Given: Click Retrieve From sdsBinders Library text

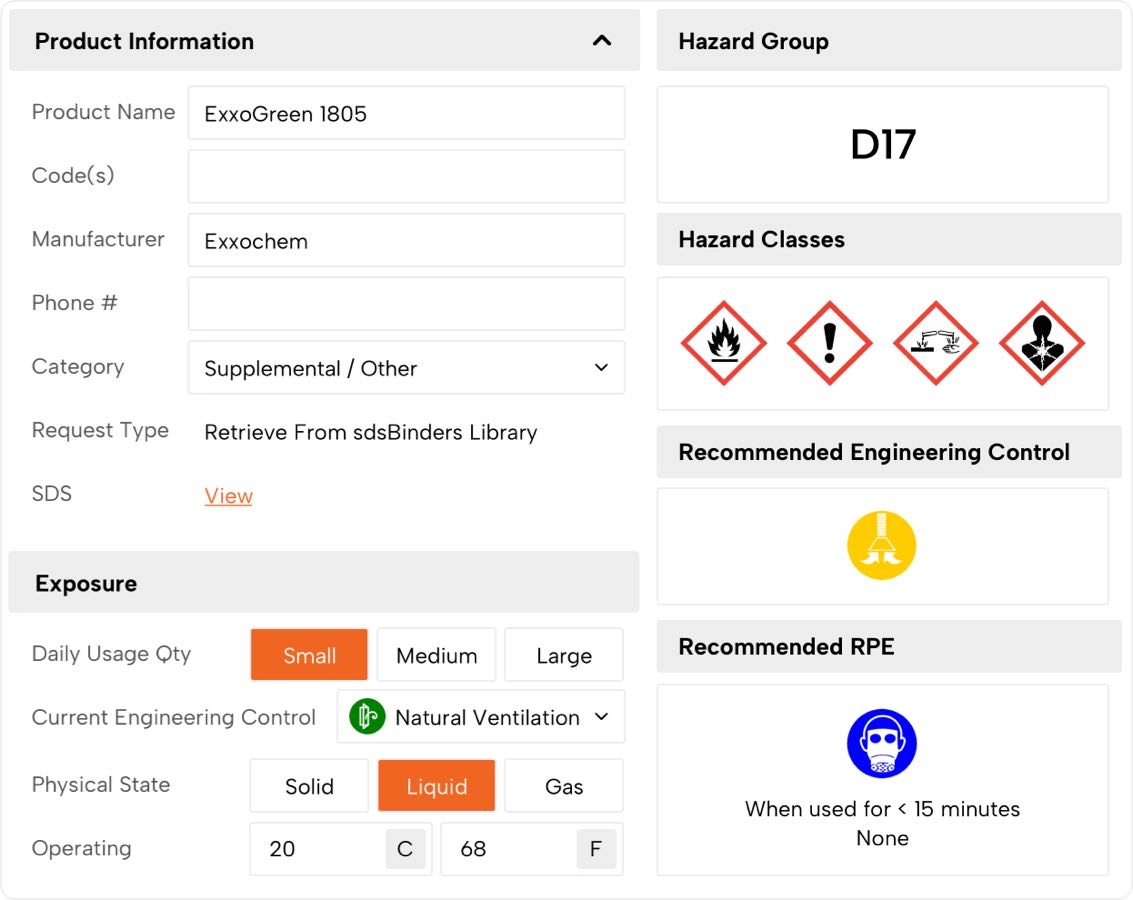Looking at the screenshot, I should click(371, 432).
